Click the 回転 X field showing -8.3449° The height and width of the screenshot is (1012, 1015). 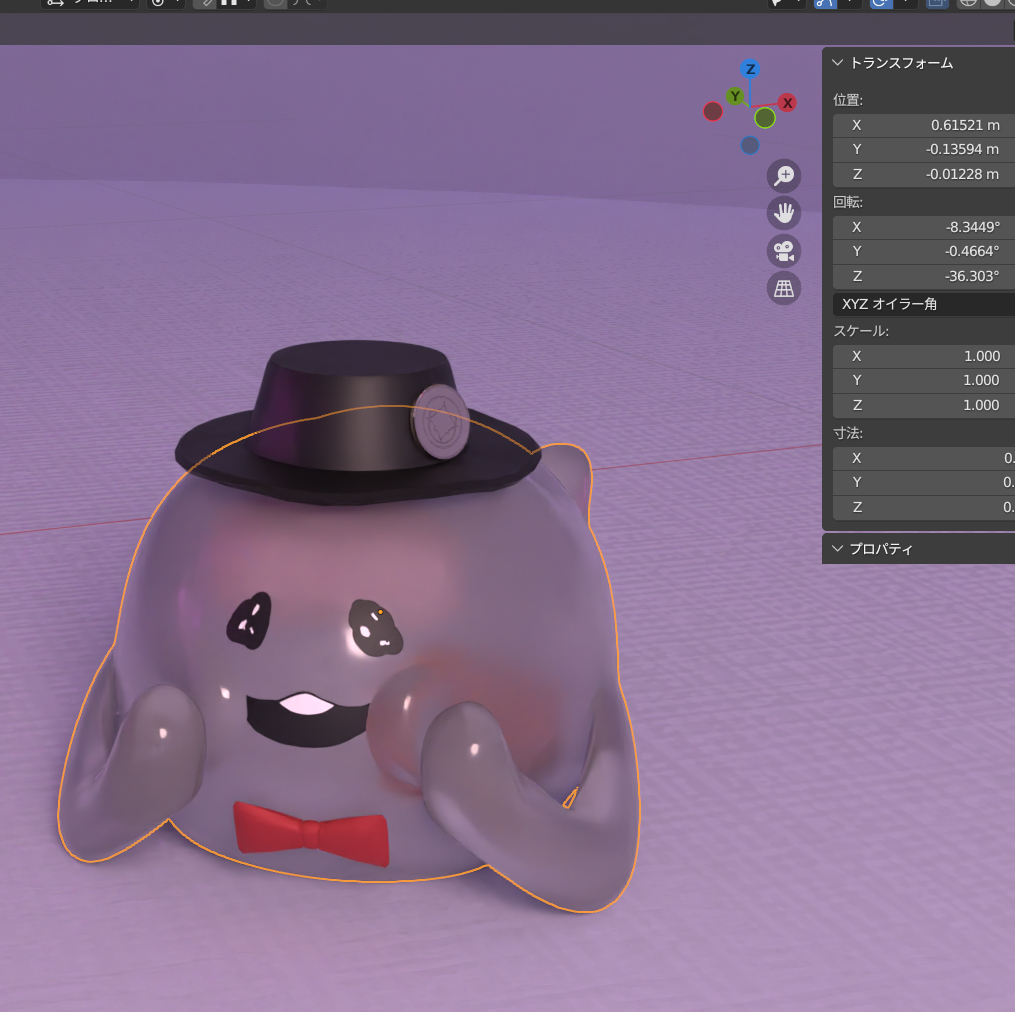coord(924,227)
